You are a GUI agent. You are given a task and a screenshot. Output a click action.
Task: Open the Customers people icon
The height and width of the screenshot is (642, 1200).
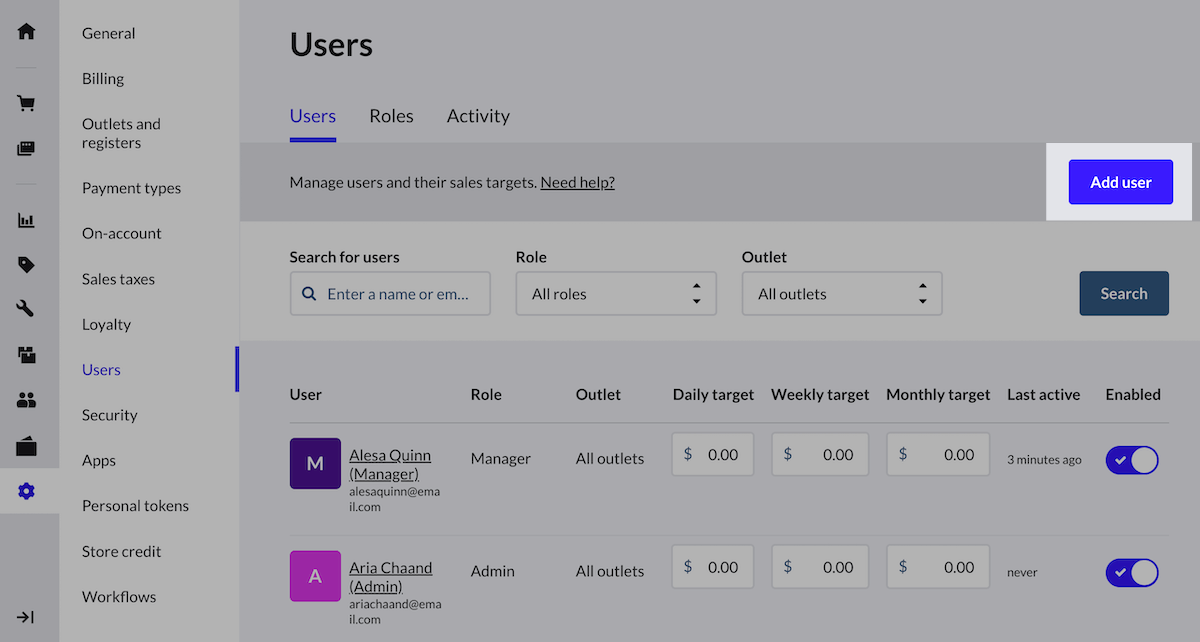tap(27, 400)
